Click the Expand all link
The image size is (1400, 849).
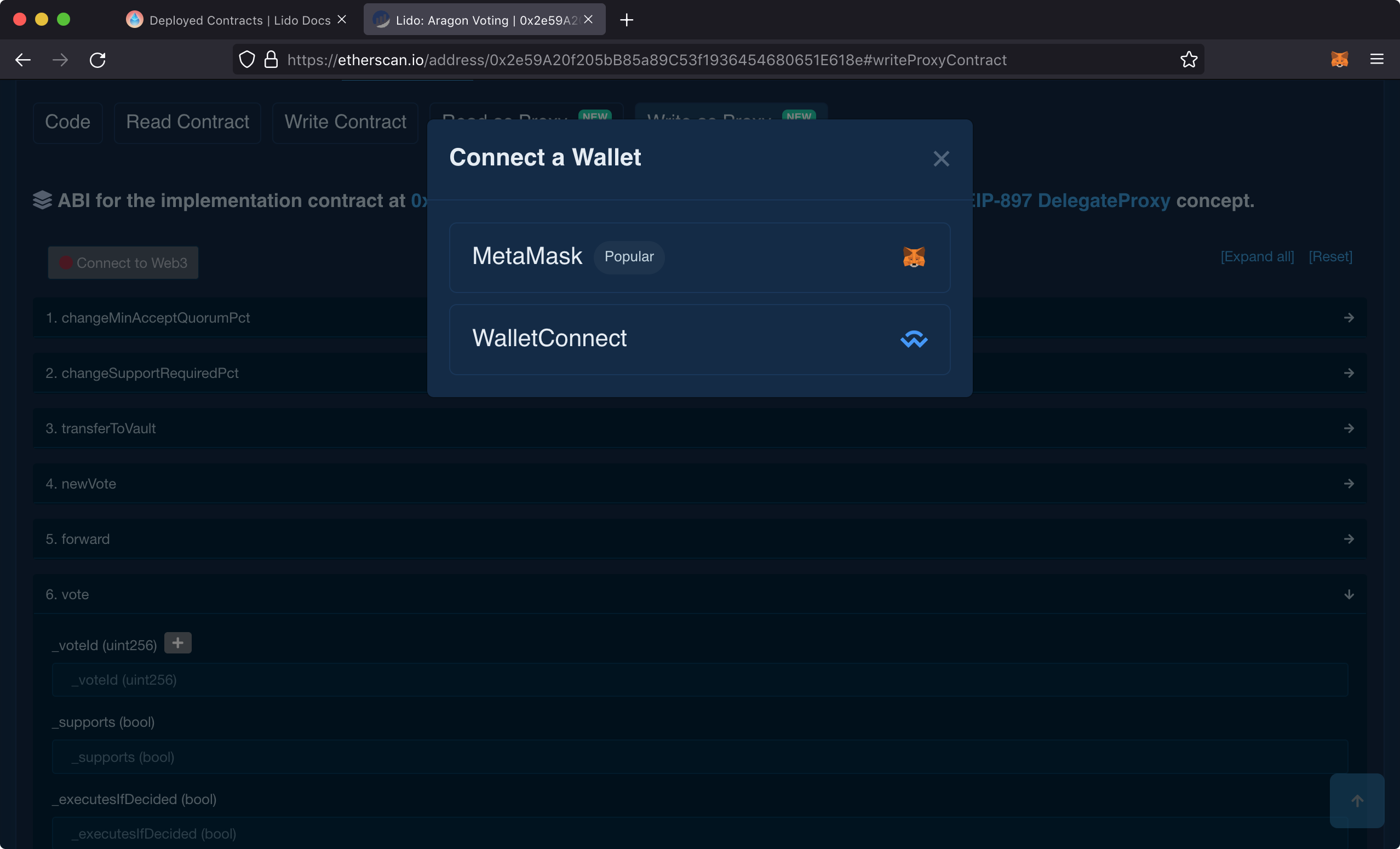(x=1257, y=257)
